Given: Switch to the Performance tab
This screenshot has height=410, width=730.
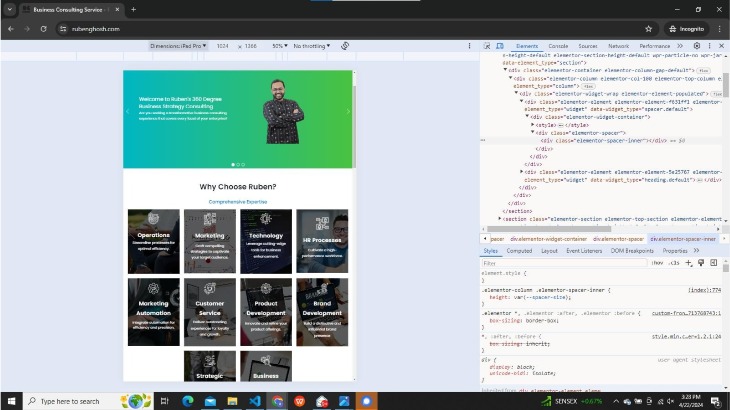Looking at the screenshot, I should tap(654, 46).
